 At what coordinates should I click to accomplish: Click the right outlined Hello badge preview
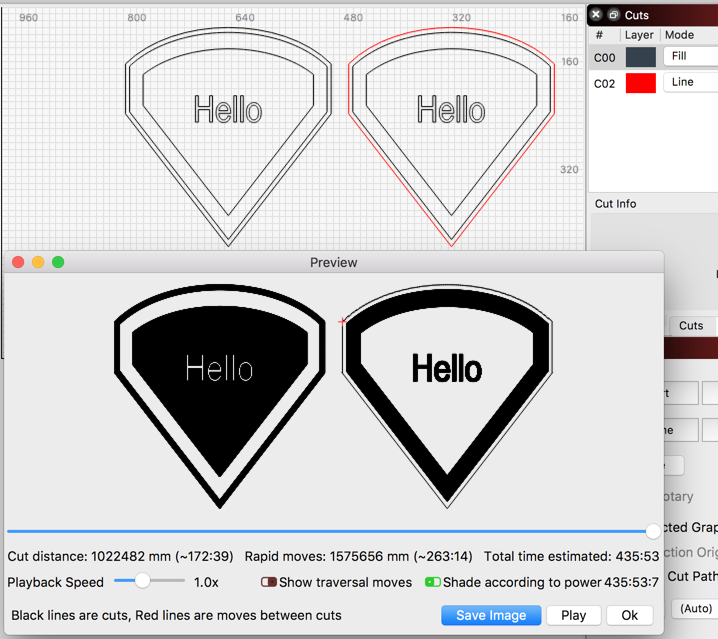click(447, 396)
